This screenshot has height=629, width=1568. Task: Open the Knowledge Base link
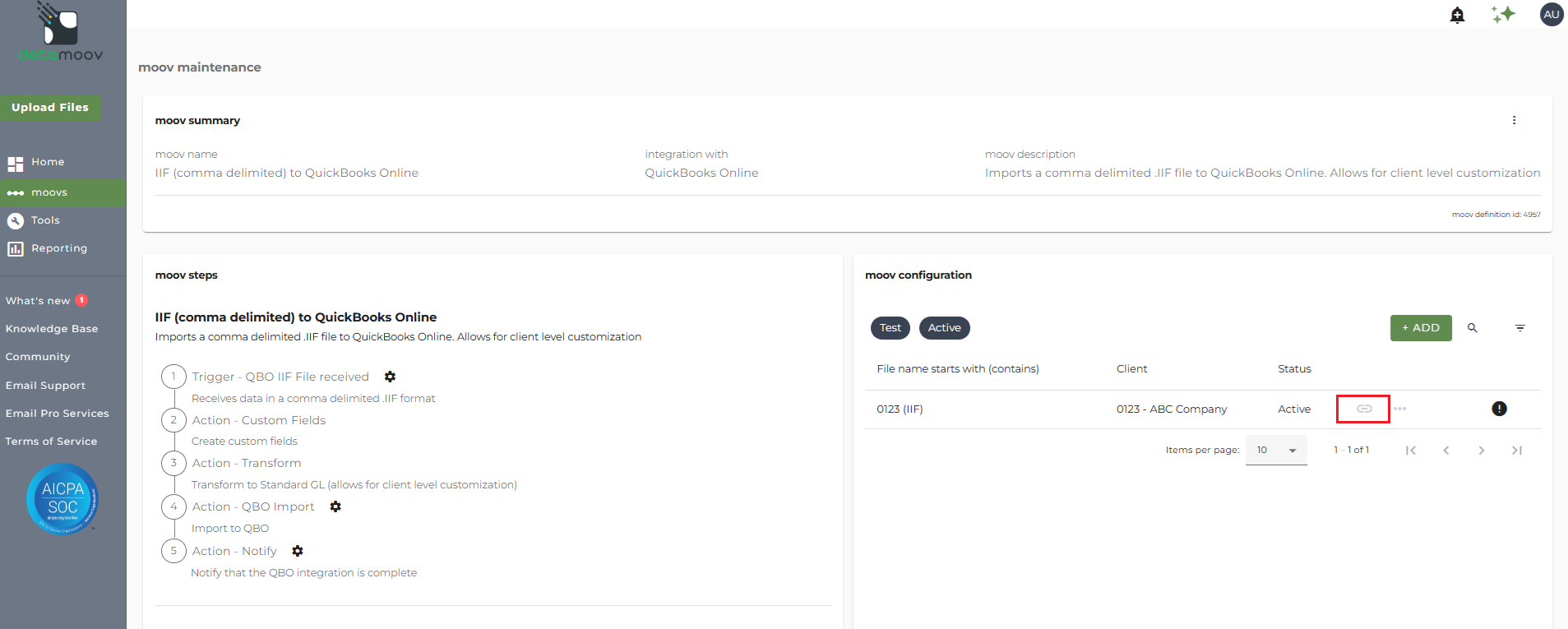coord(52,329)
